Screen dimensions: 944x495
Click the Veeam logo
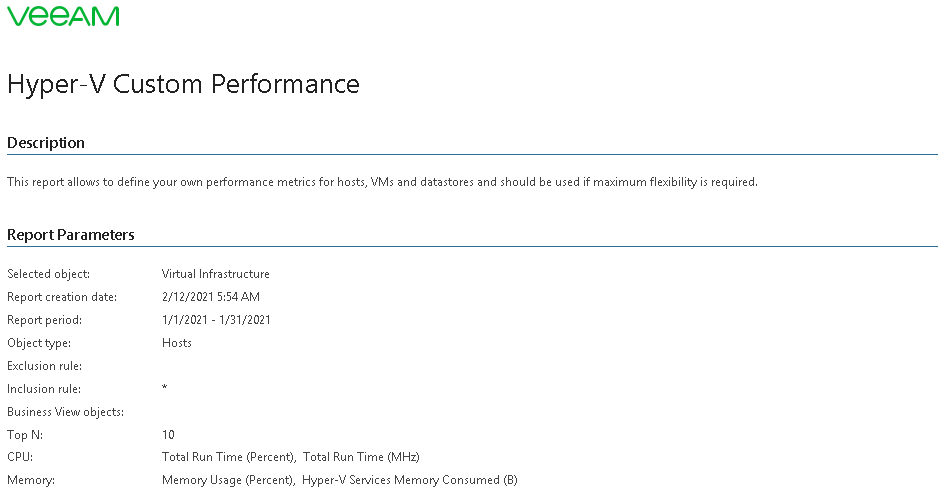[x=63, y=16]
